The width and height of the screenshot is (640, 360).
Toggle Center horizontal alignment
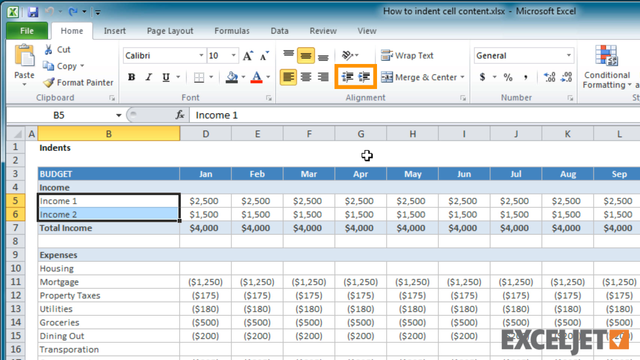(x=306, y=77)
